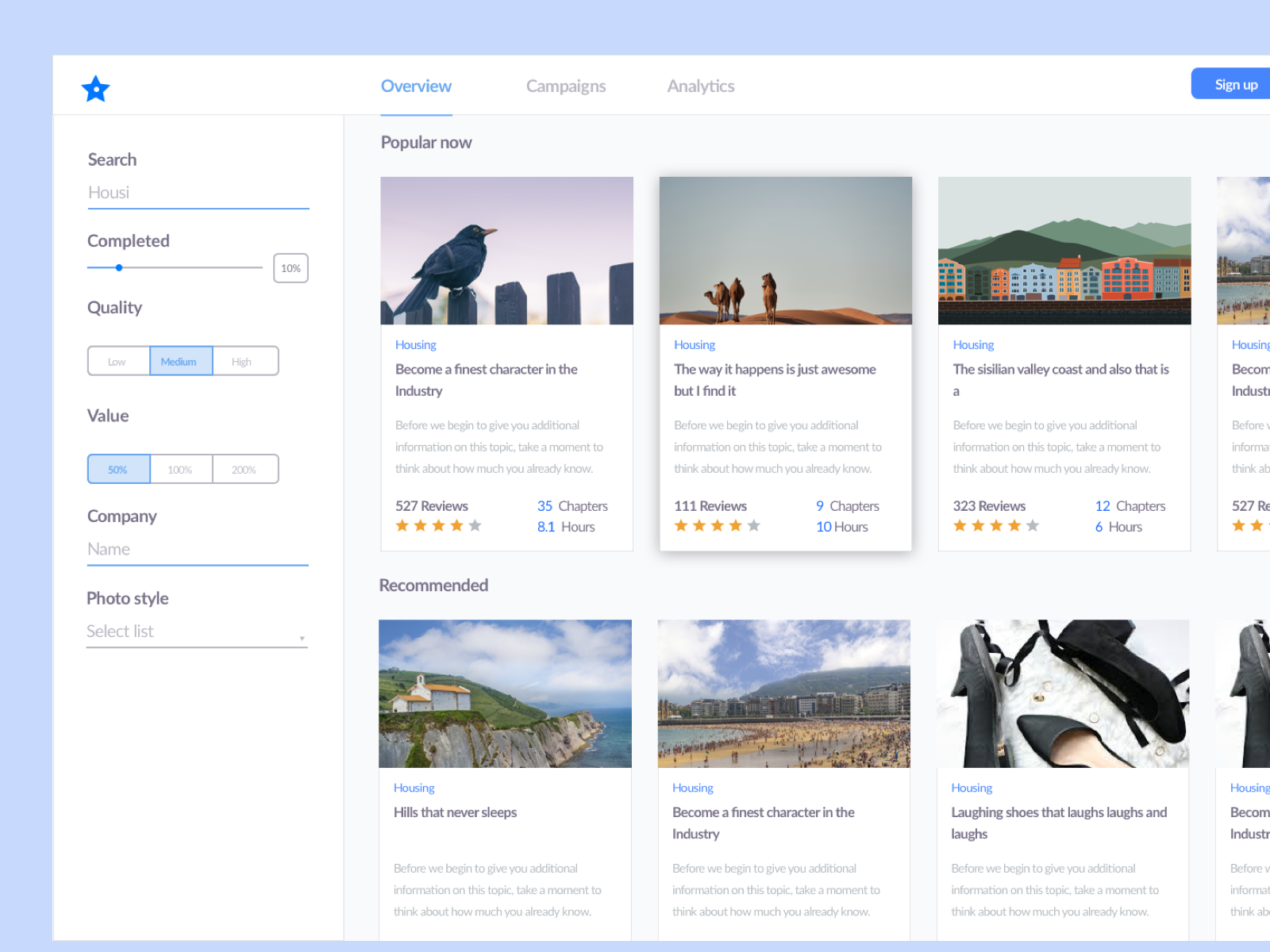This screenshot has width=1270, height=952.
Task: Select the Medium quality option
Action: coord(181,361)
